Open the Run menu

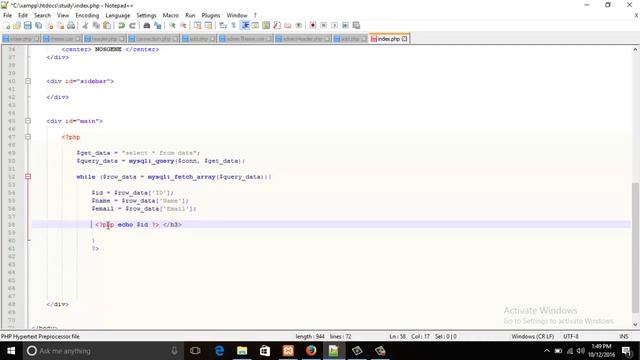click(190, 15)
